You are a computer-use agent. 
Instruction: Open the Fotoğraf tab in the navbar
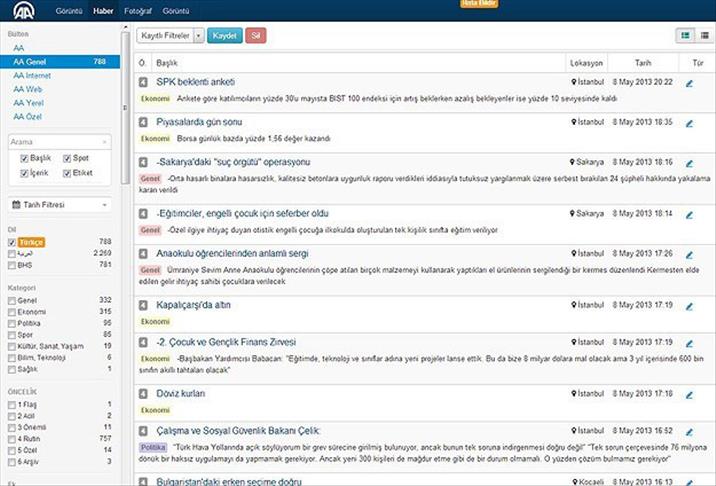point(137,10)
